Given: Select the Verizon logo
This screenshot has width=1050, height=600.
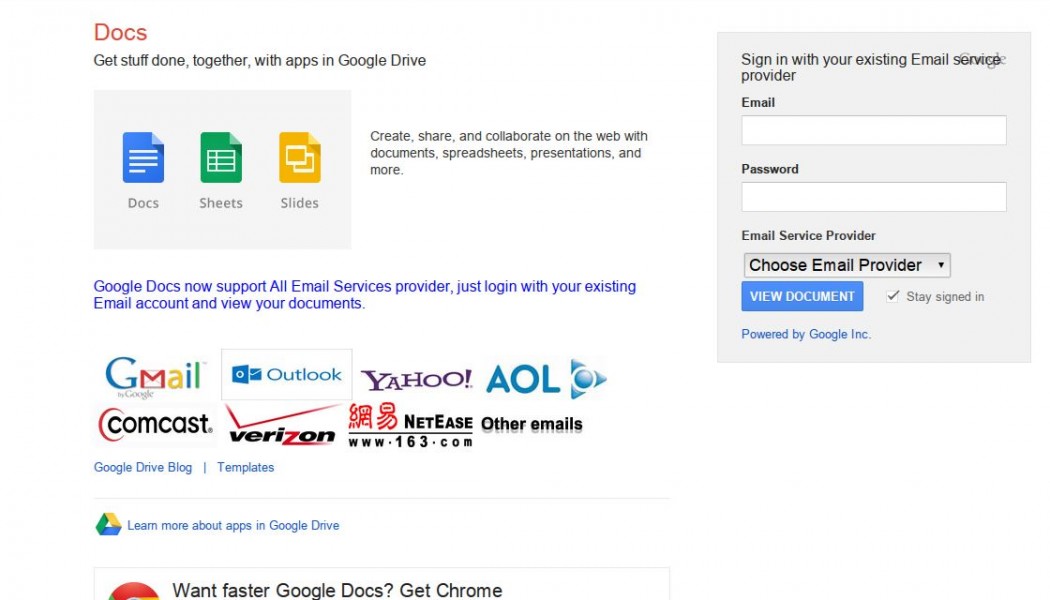Looking at the screenshot, I should click(x=282, y=425).
